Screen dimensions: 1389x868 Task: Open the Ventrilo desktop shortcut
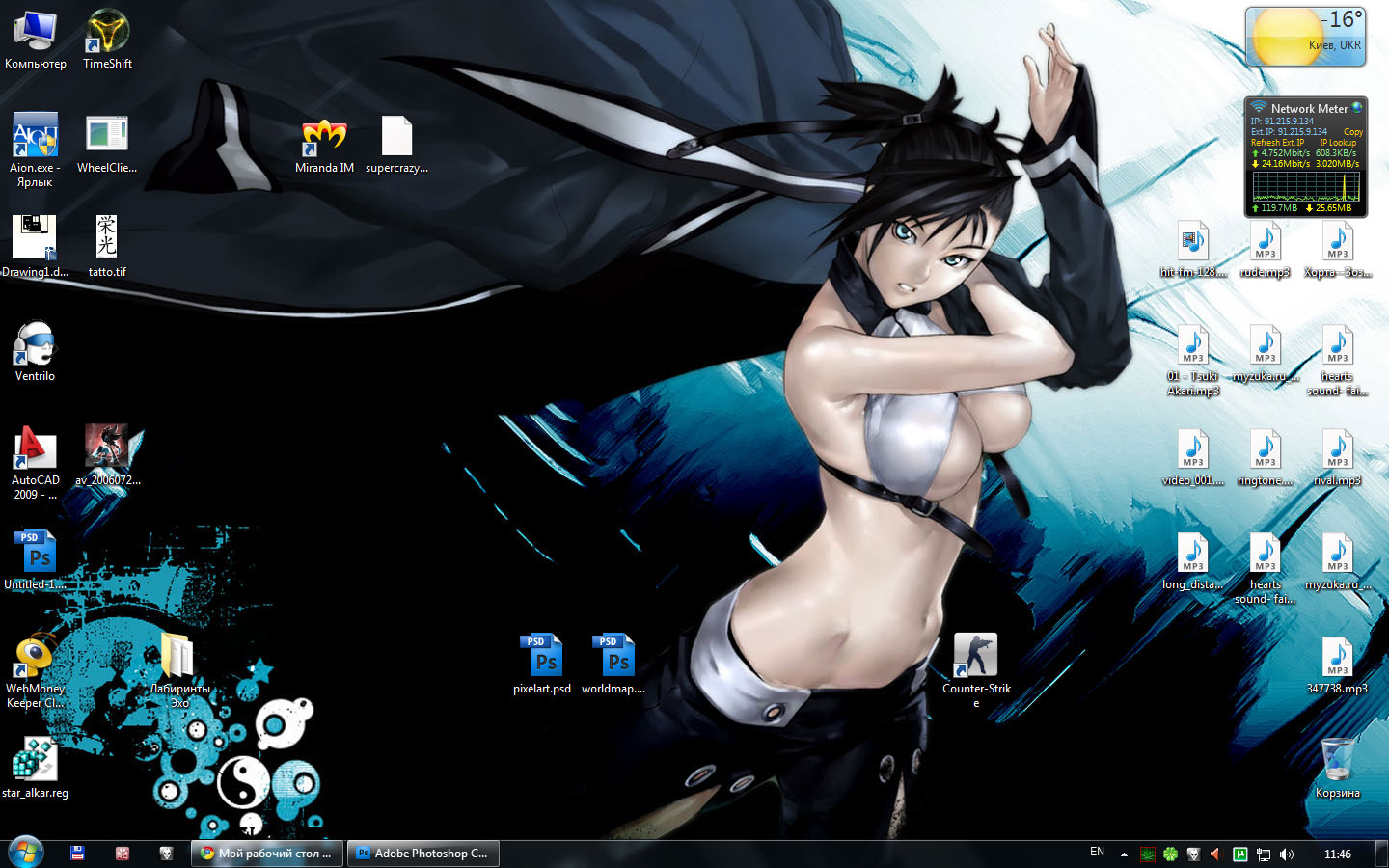click(35, 344)
